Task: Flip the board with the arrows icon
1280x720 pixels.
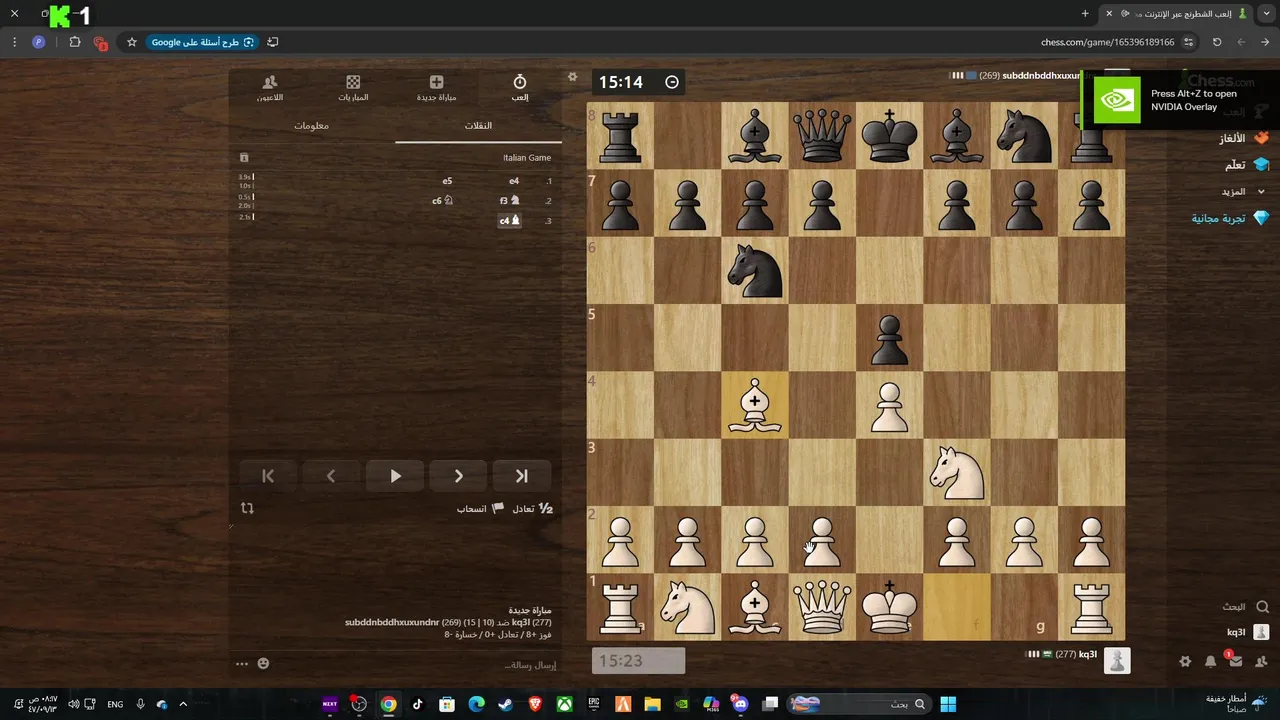Action: 248,508
